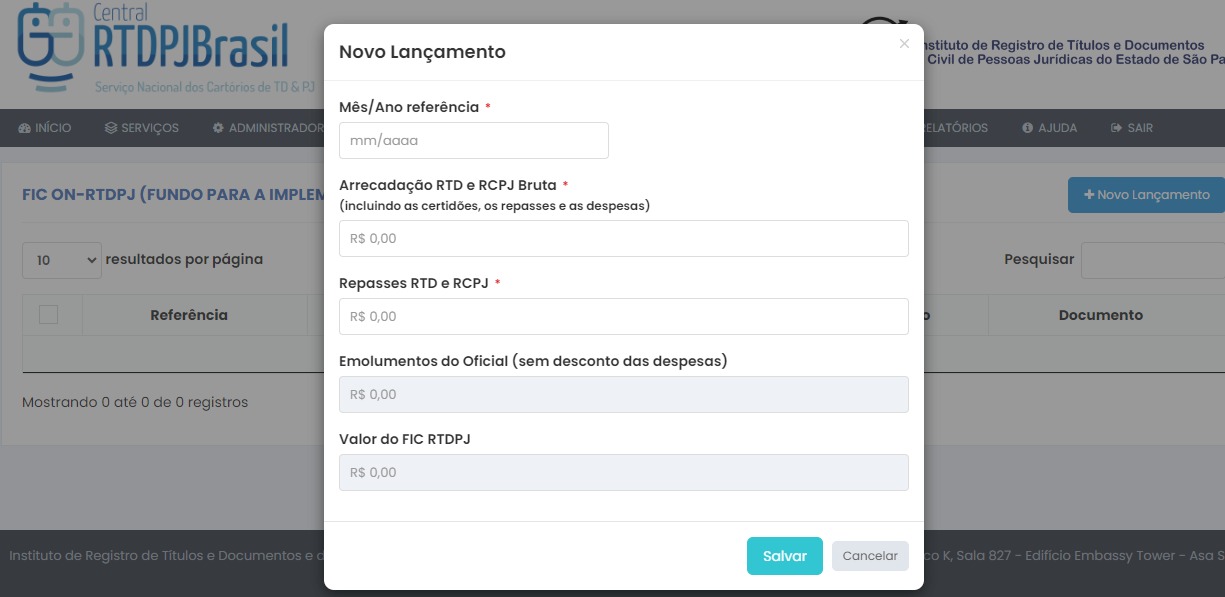Open the SERVIÇOS menu item
Viewport: 1225px width, 597px height.
[142, 128]
